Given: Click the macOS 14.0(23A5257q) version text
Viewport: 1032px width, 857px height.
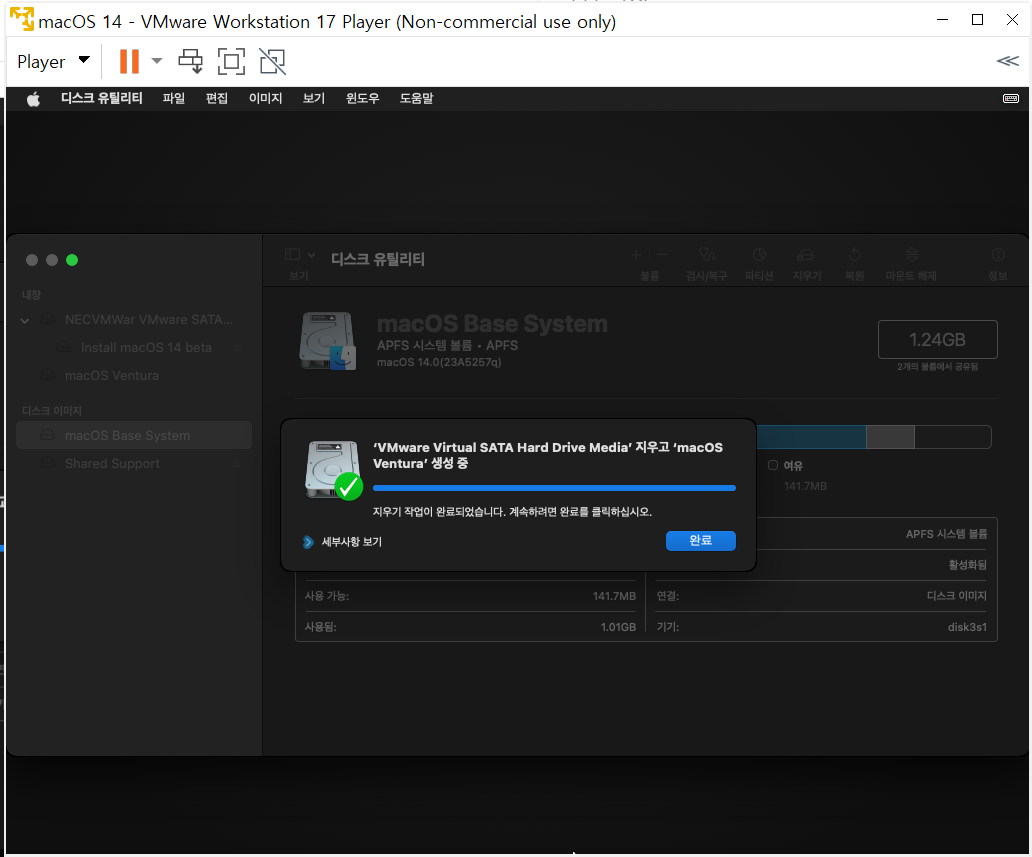Looking at the screenshot, I should coord(439,362).
